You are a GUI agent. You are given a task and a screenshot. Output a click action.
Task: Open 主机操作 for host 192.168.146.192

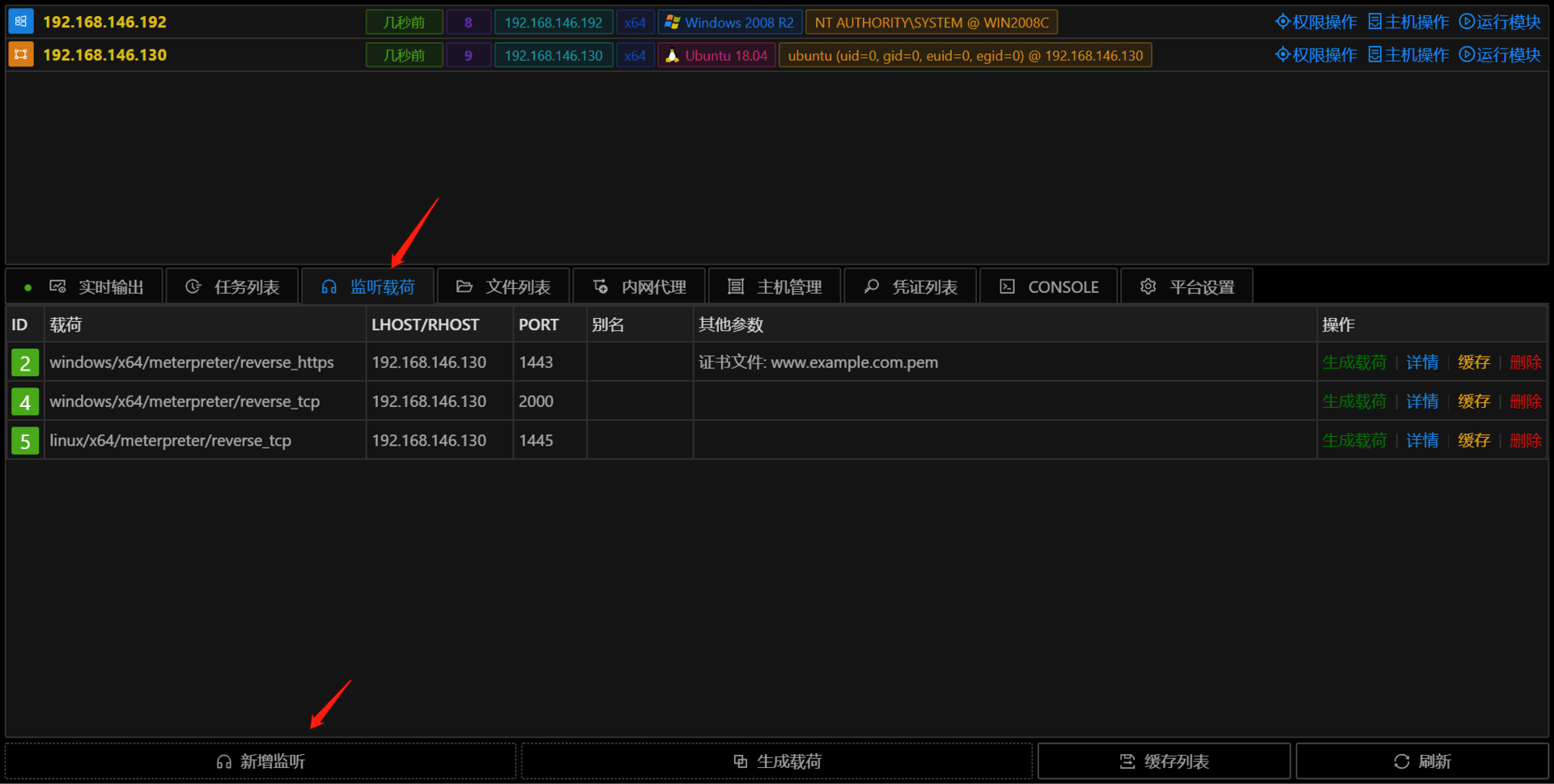click(x=1408, y=22)
